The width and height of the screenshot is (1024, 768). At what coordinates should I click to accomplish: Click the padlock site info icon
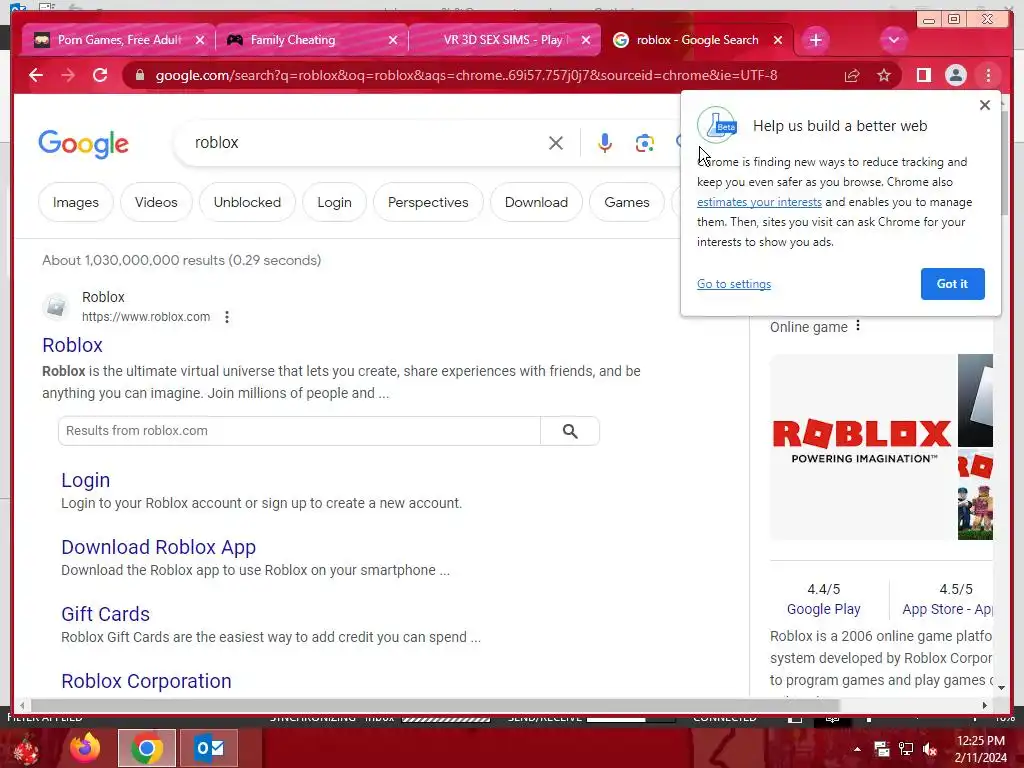click(x=139, y=76)
